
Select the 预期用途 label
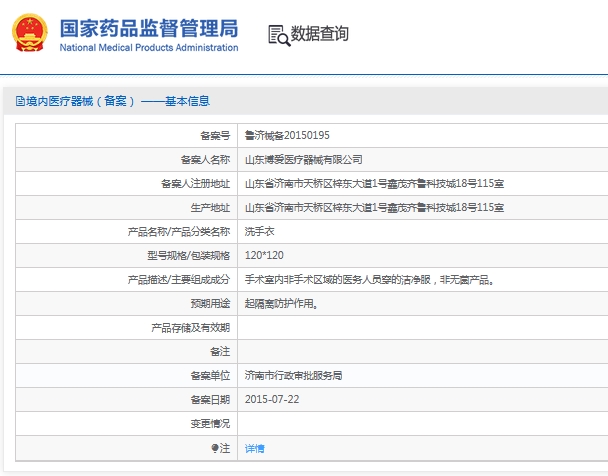click(x=210, y=304)
